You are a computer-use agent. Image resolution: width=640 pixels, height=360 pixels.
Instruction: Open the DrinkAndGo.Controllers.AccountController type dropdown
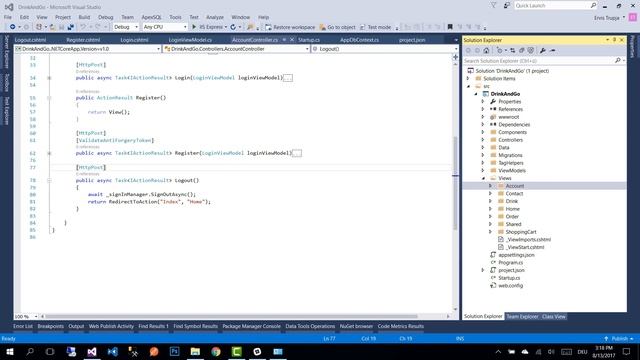(236, 49)
